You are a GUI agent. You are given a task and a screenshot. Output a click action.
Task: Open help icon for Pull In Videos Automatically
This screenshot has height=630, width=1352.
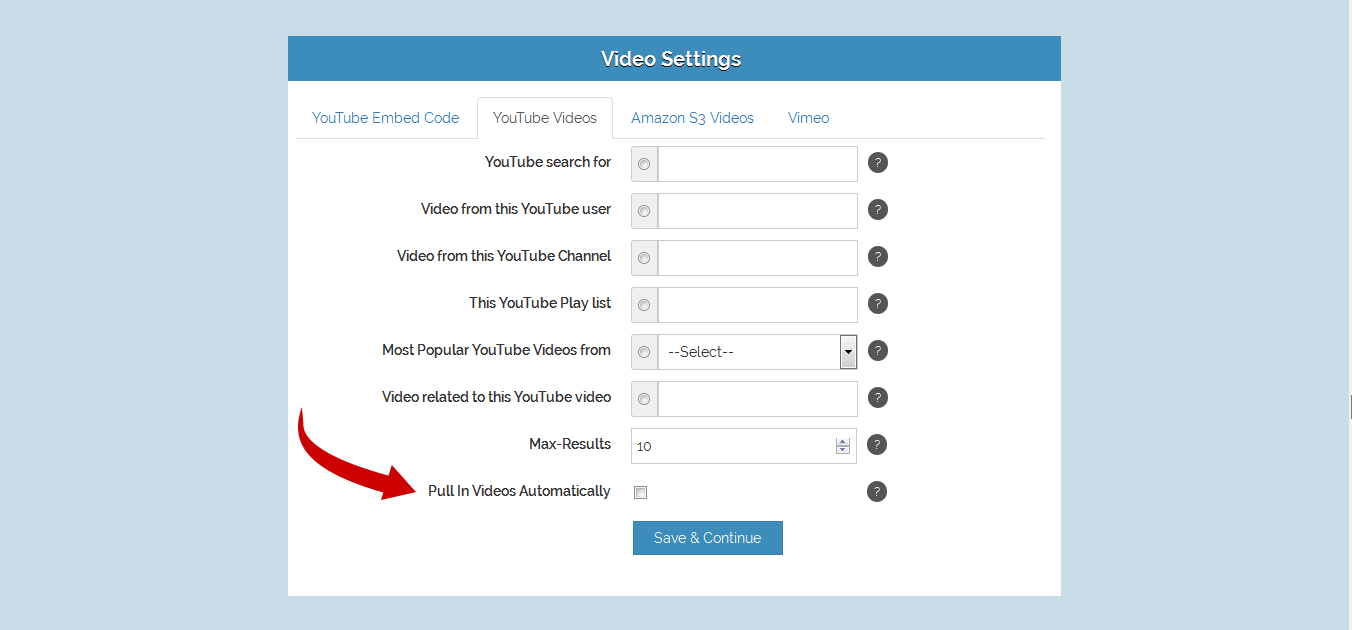pos(877,492)
